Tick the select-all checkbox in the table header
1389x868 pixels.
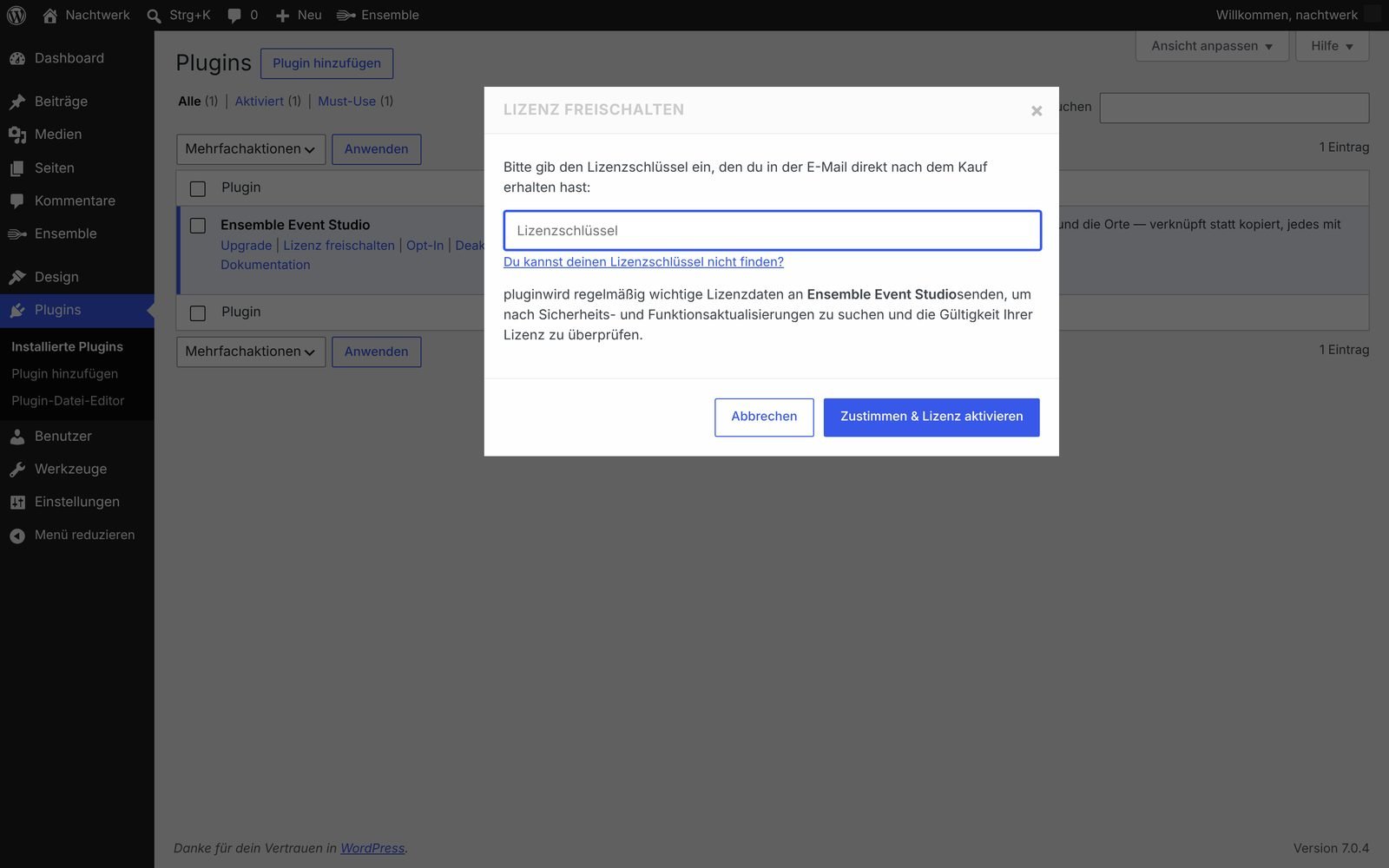198,188
